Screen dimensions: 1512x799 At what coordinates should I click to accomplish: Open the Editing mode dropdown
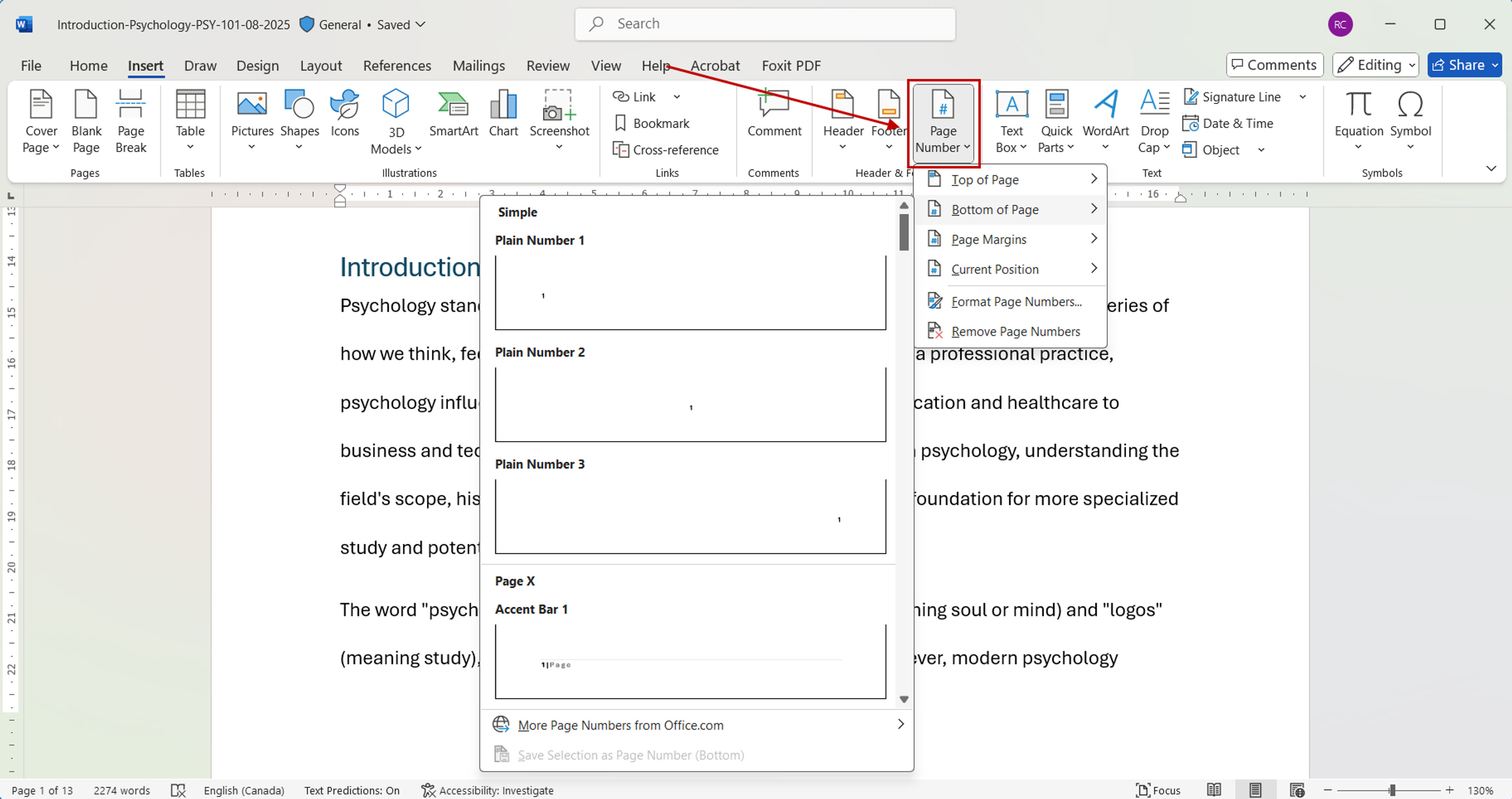[1375, 65]
